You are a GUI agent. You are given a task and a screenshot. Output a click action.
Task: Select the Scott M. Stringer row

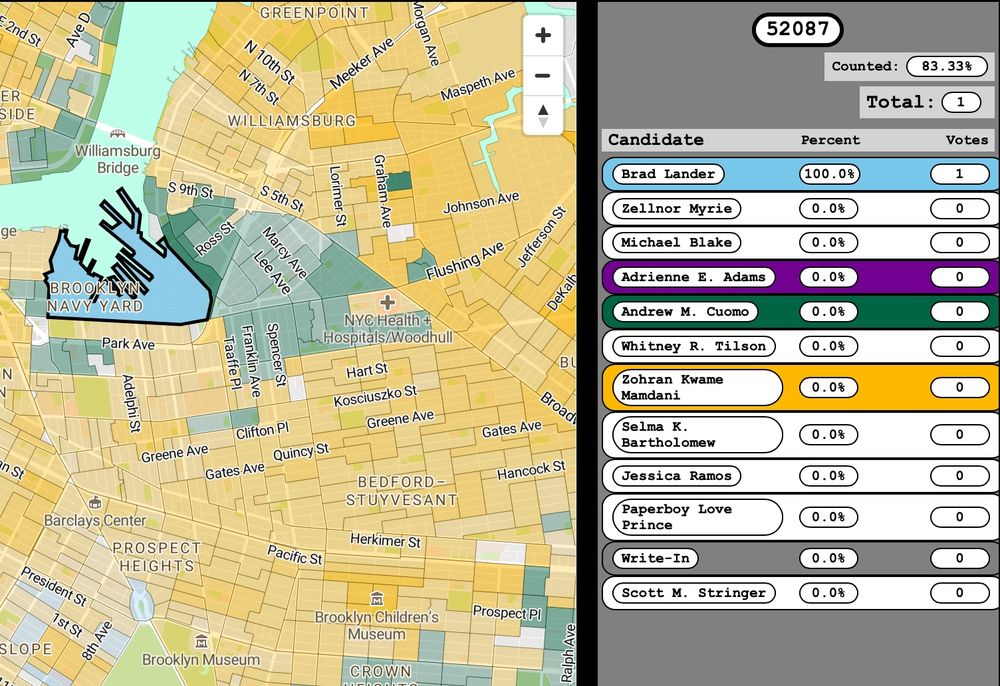tap(800, 593)
